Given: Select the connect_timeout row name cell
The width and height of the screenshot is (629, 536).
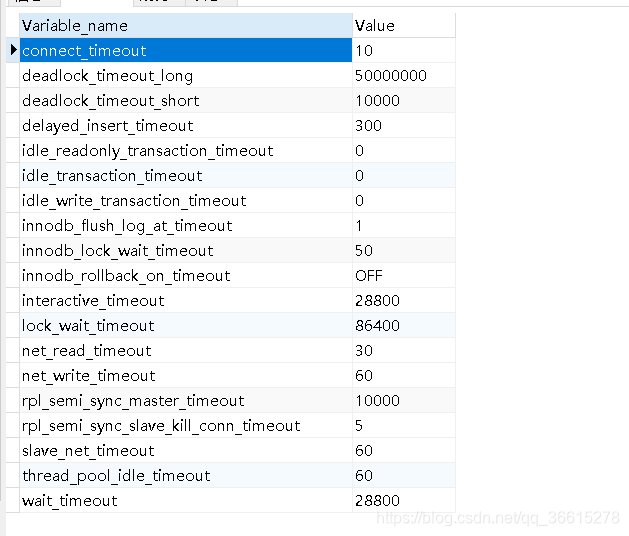Looking at the screenshot, I should pyautogui.click(x=186, y=51).
